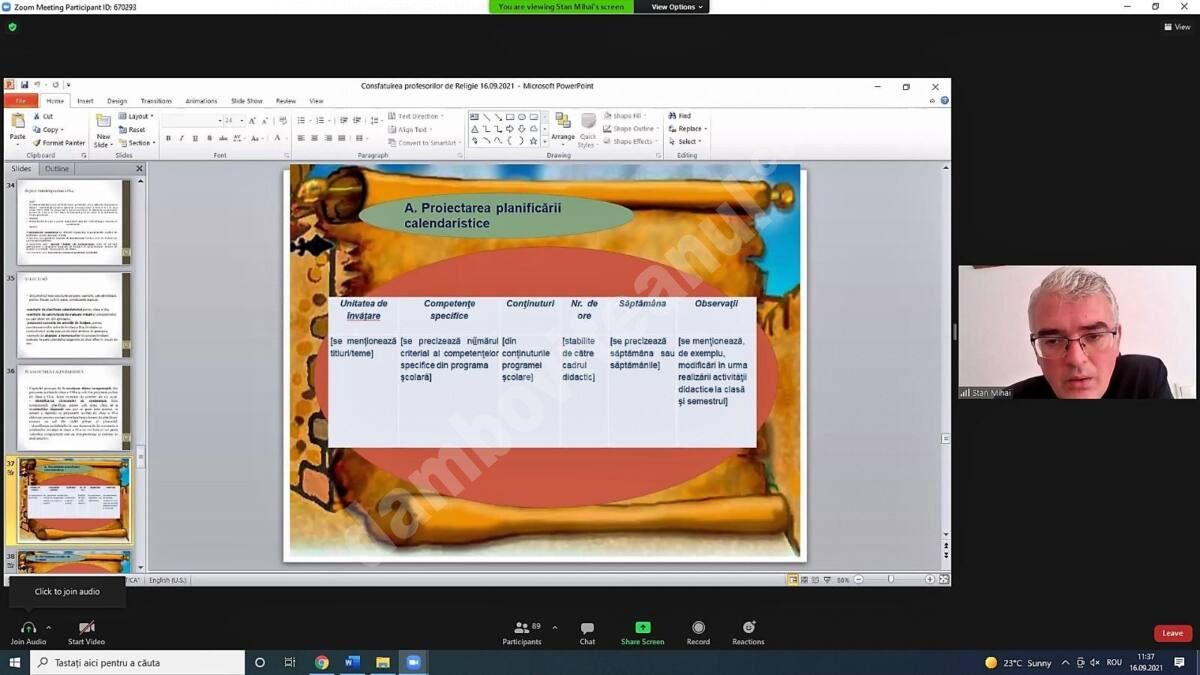This screenshot has height=675, width=1200.
Task: Click Task View icon on the taskbar
Action: point(290,662)
